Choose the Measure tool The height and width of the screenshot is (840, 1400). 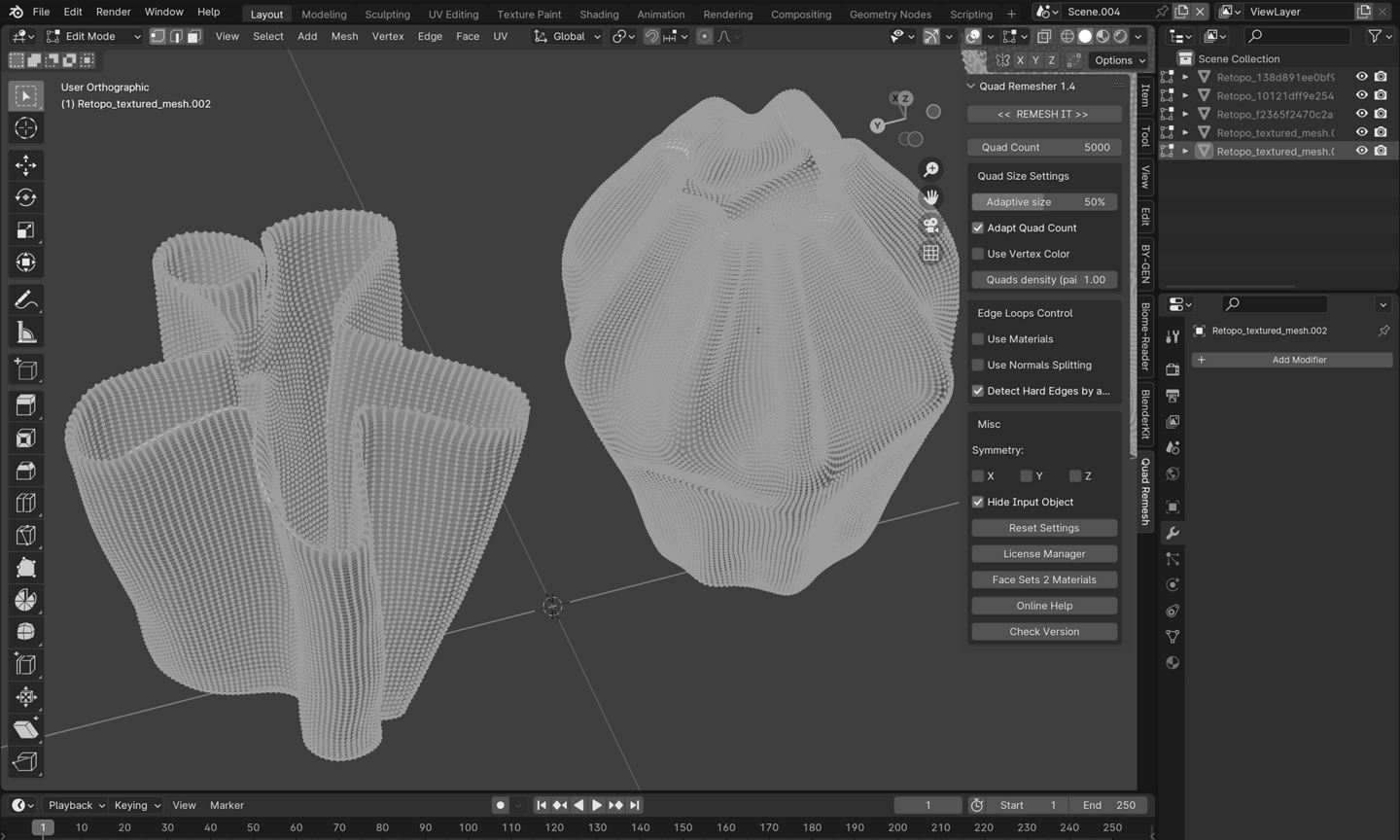(x=26, y=333)
